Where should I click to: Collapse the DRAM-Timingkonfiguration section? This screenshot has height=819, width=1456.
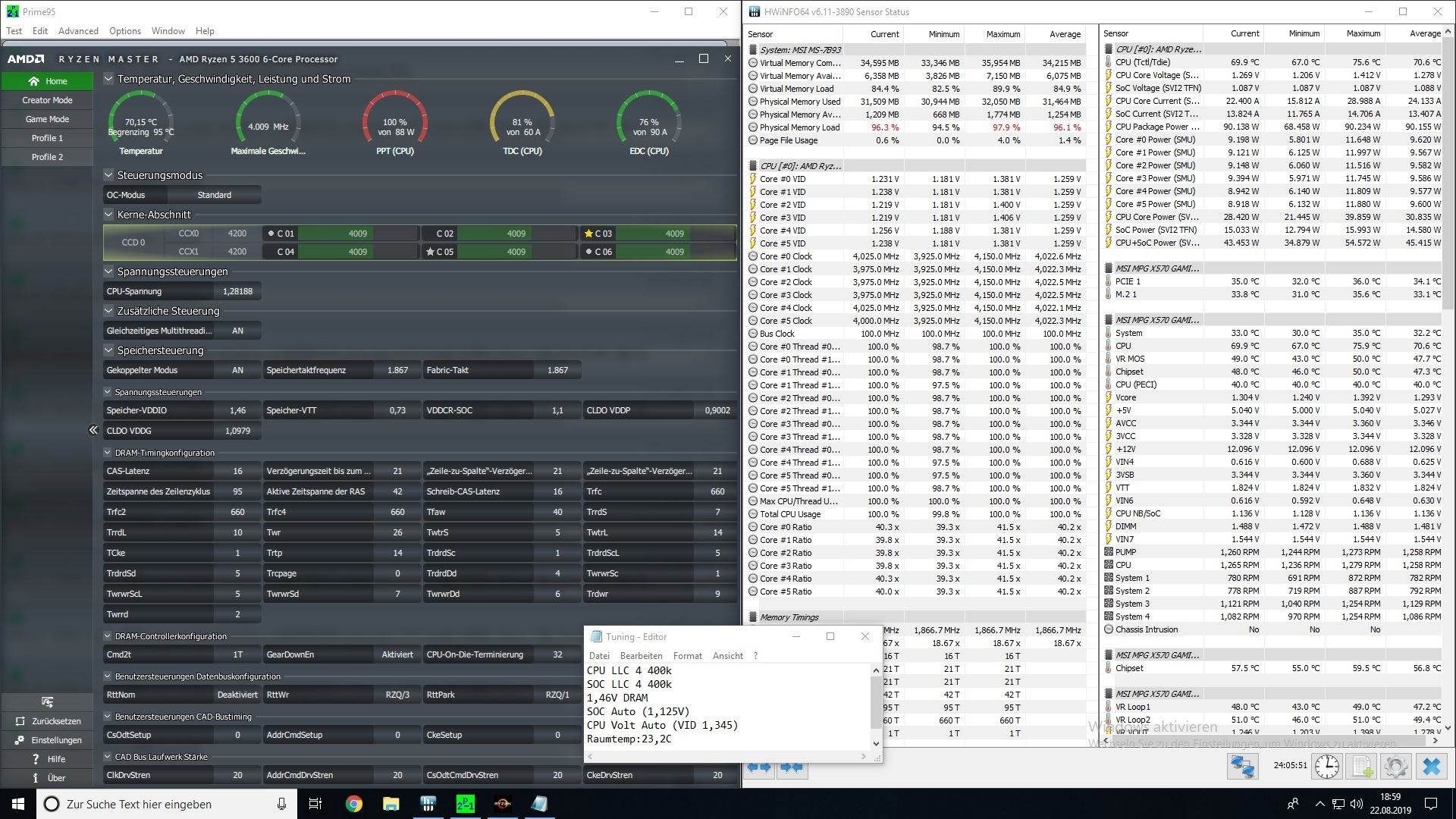(x=108, y=453)
